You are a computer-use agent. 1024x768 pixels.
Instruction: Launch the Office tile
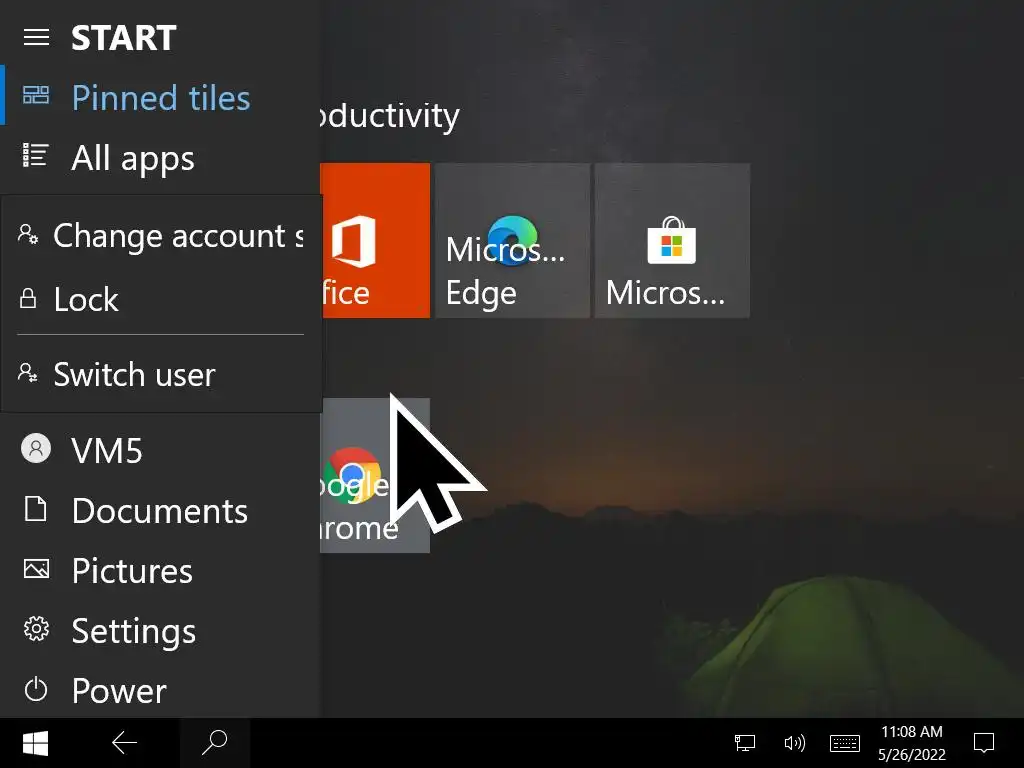(375, 240)
